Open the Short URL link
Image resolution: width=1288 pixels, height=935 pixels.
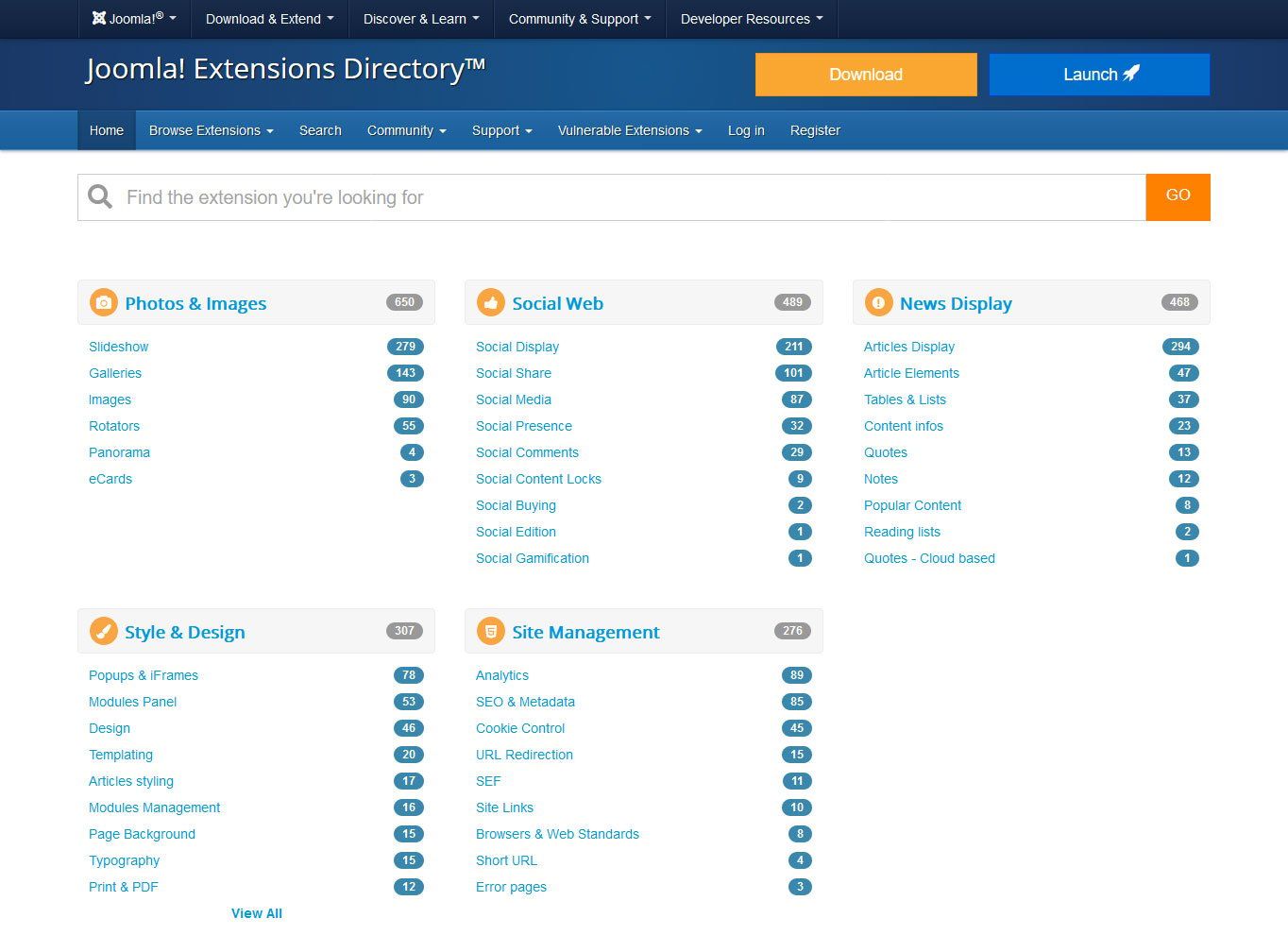(506, 860)
